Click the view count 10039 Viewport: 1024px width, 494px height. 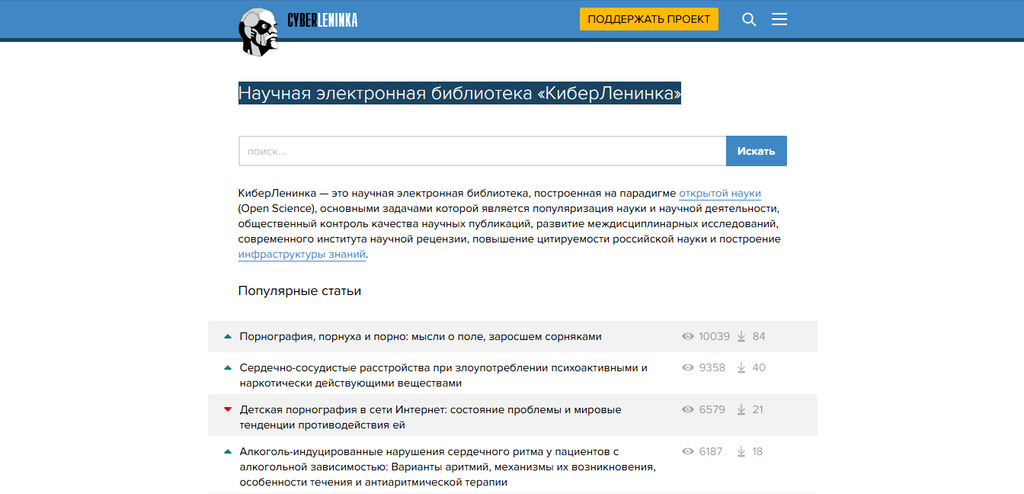click(714, 337)
